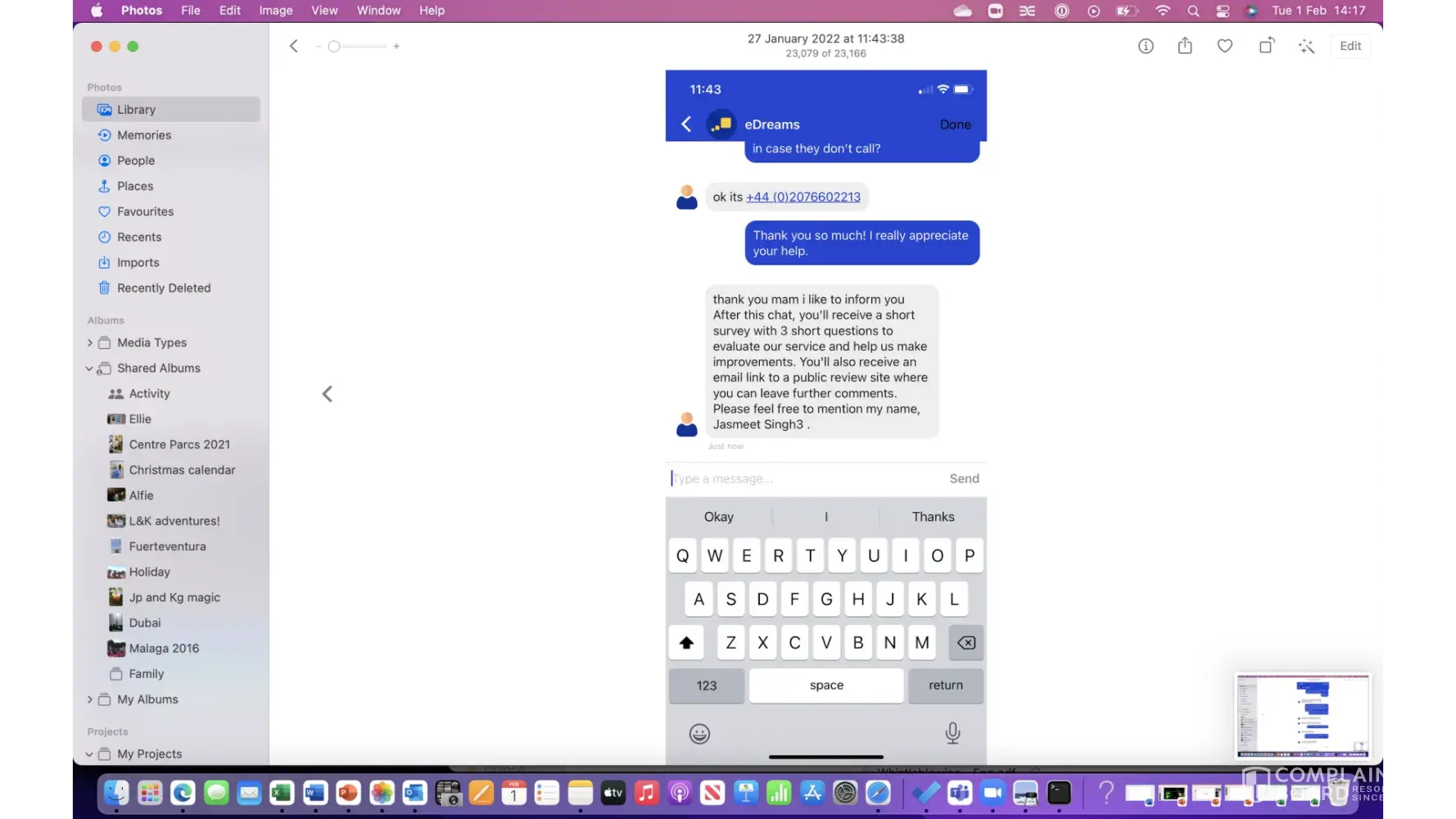Viewport: 1456px width, 819px height.
Task: Click the Edit button in the Photos toolbar
Action: (1350, 46)
